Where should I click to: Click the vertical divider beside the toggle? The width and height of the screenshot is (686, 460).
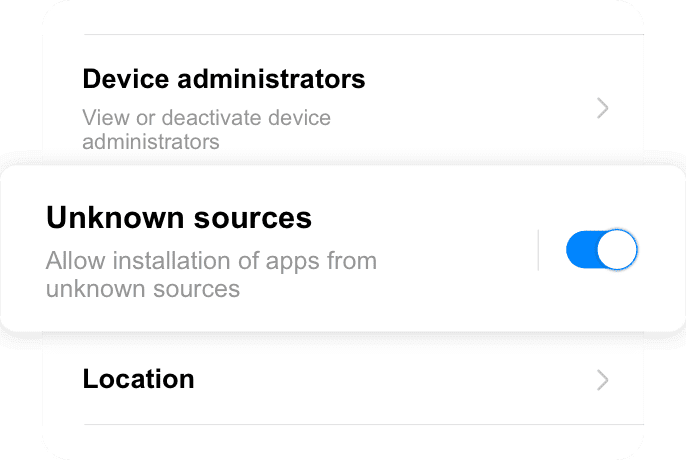(x=538, y=250)
